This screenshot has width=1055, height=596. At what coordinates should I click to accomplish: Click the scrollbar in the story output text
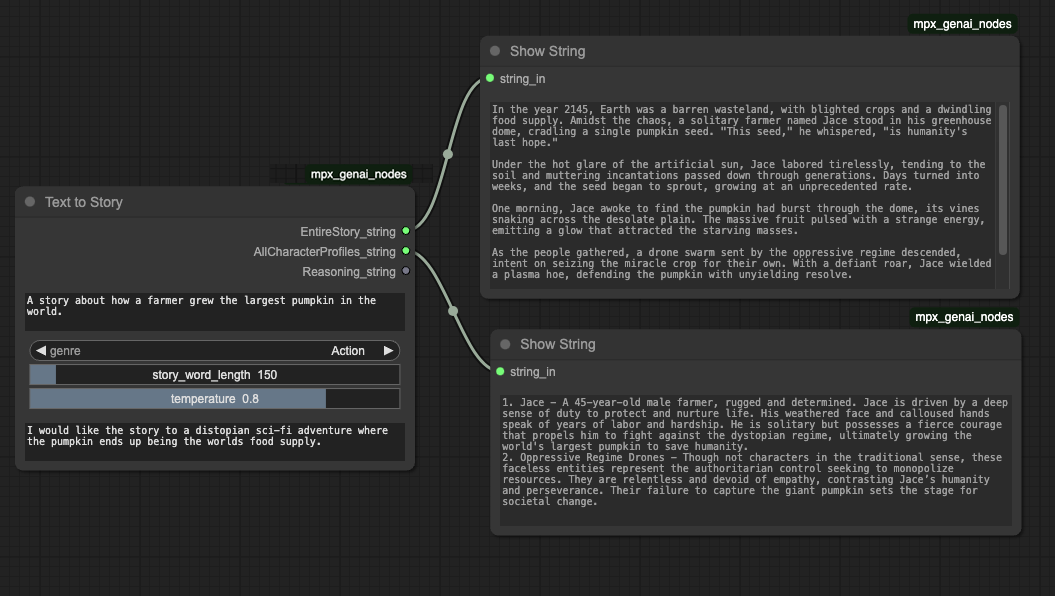[x=1003, y=180]
